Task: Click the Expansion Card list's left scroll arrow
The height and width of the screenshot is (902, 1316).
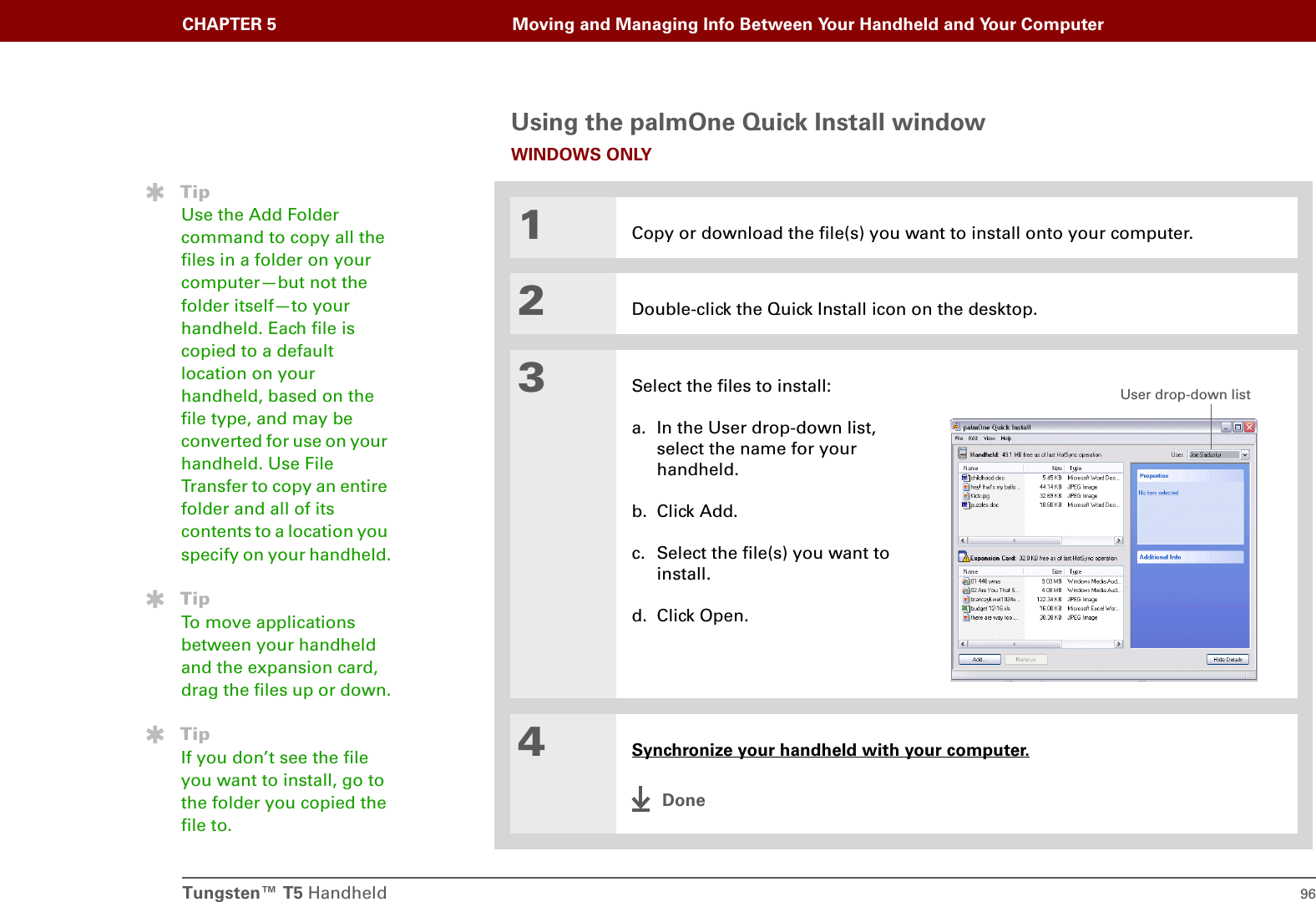Action: pyautogui.click(x=963, y=644)
